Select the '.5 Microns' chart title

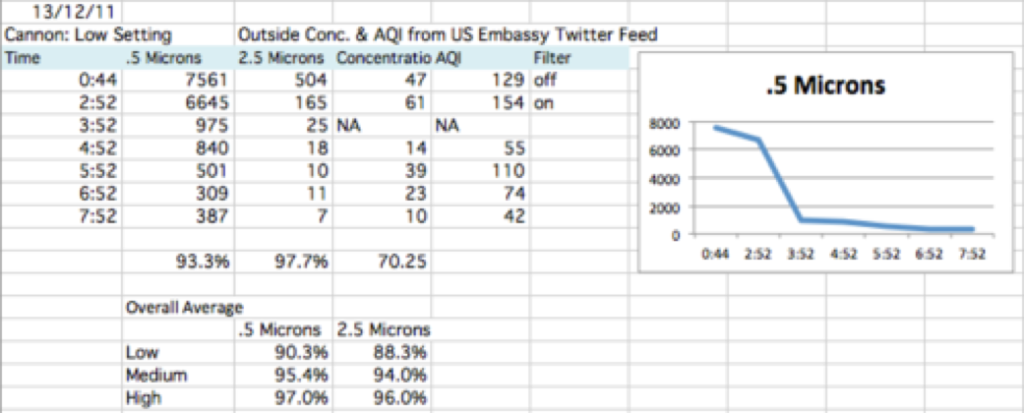825,86
